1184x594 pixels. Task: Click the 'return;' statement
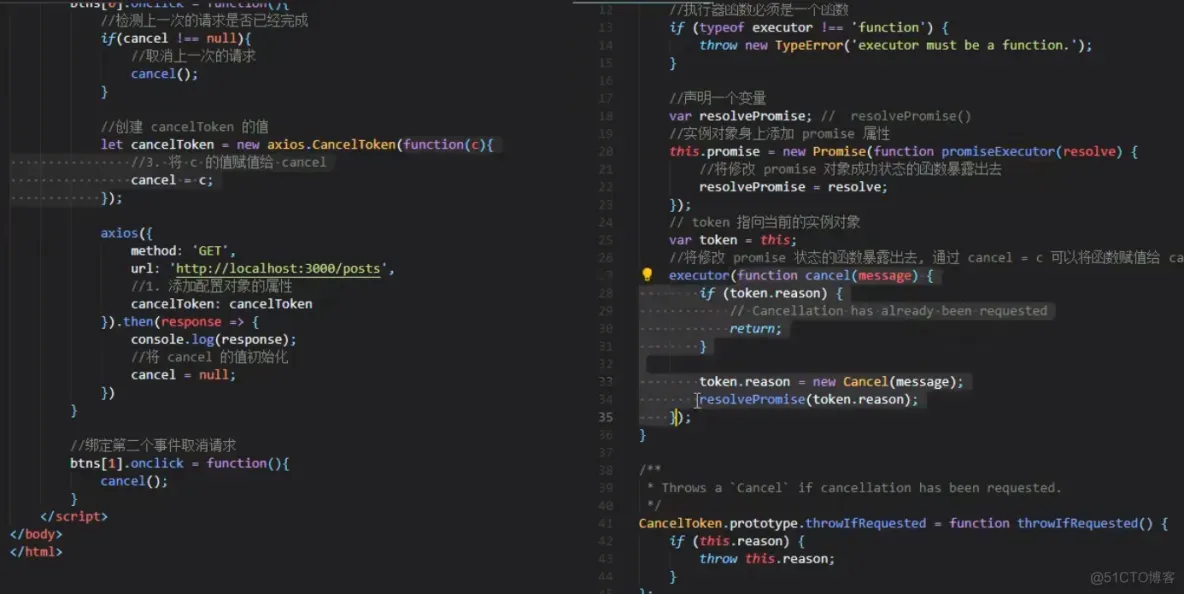pyautogui.click(x=755, y=329)
